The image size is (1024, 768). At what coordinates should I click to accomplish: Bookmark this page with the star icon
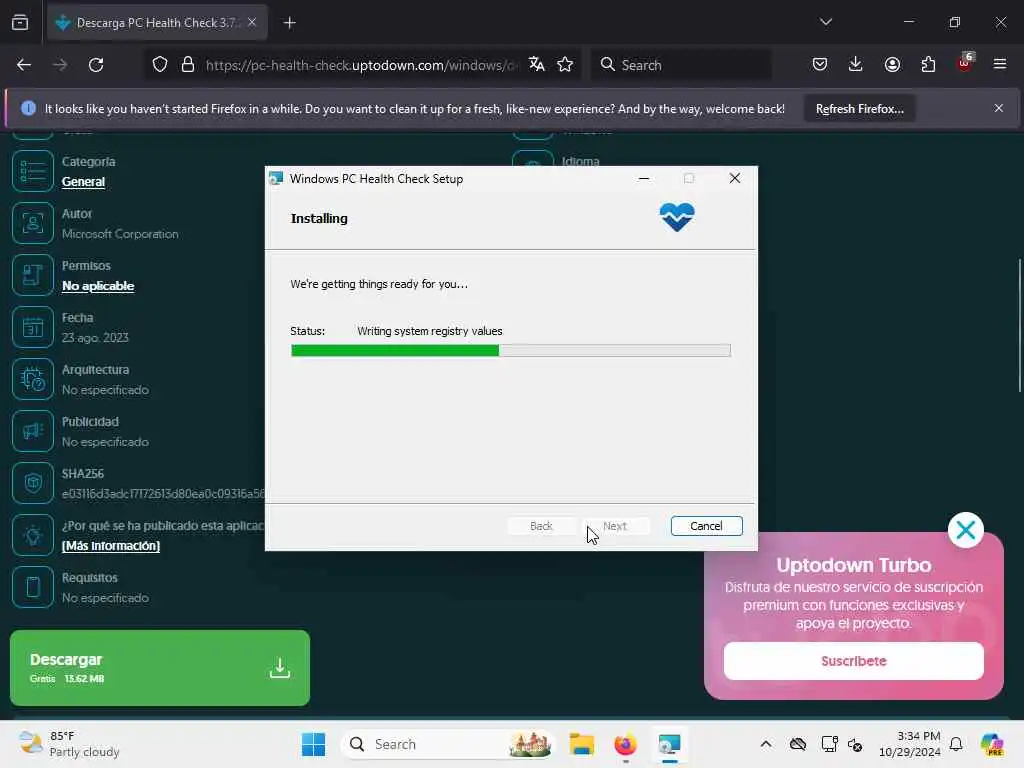(x=566, y=65)
